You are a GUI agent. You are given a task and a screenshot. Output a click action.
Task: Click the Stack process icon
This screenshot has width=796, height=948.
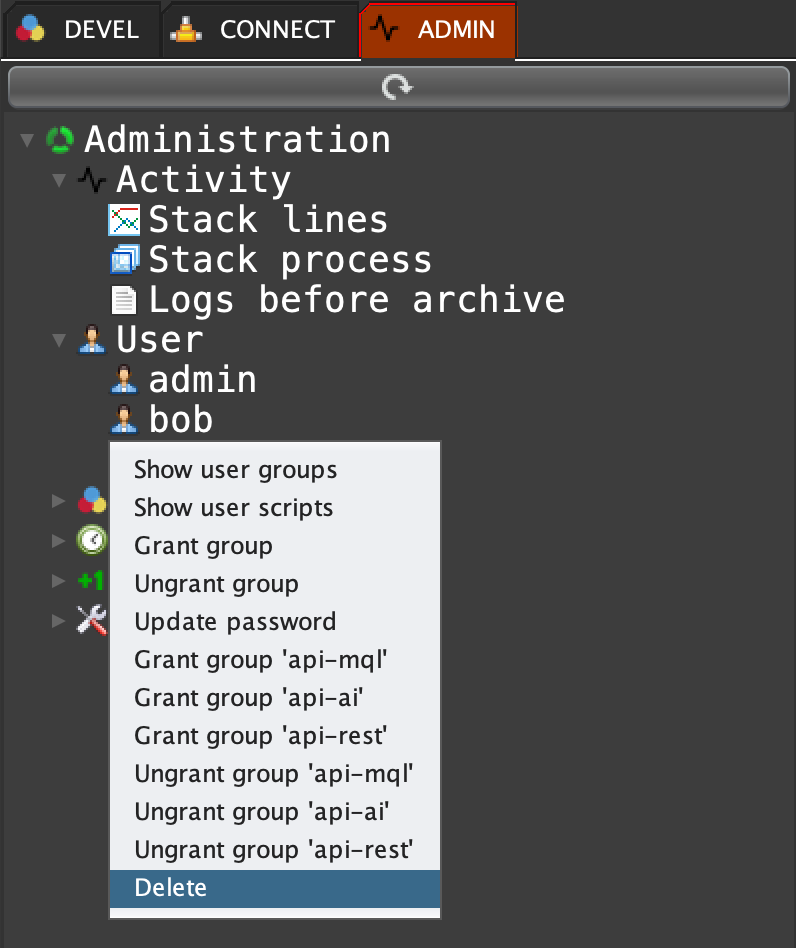[x=124, y=260]
